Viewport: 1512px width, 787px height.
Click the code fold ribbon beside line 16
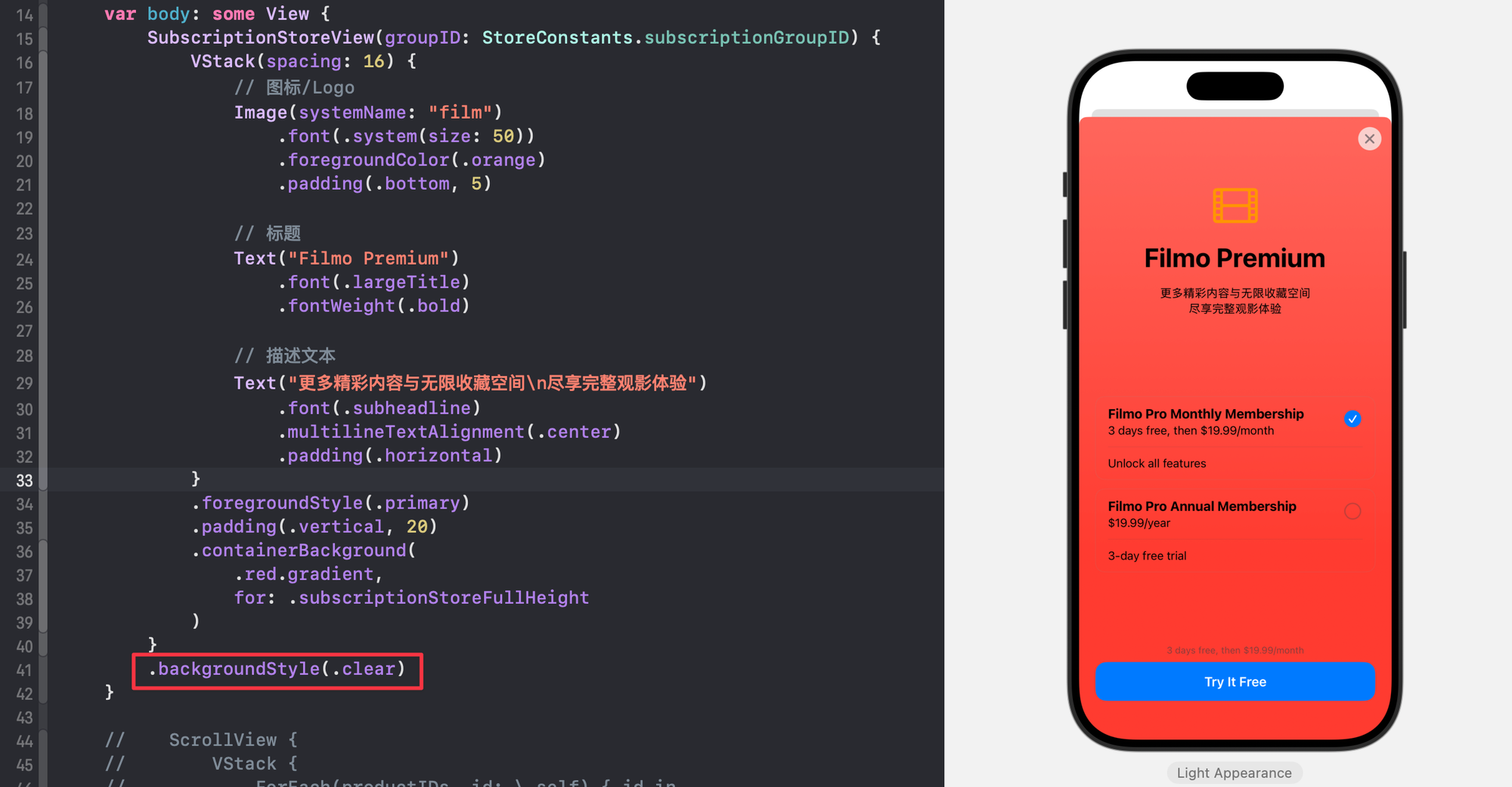tap(43, 62)
